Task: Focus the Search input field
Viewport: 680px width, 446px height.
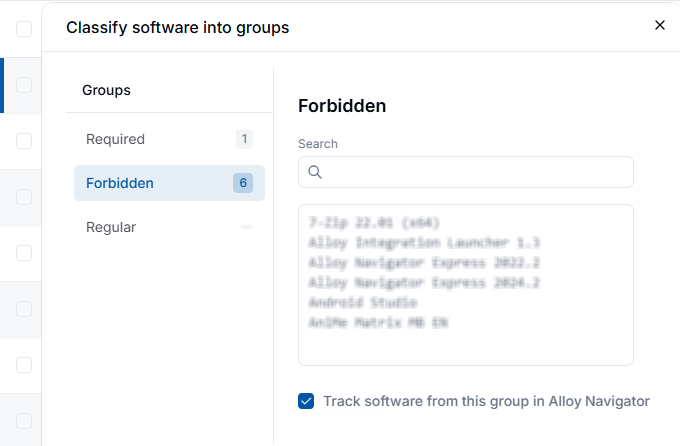Action: coord(466,172)
